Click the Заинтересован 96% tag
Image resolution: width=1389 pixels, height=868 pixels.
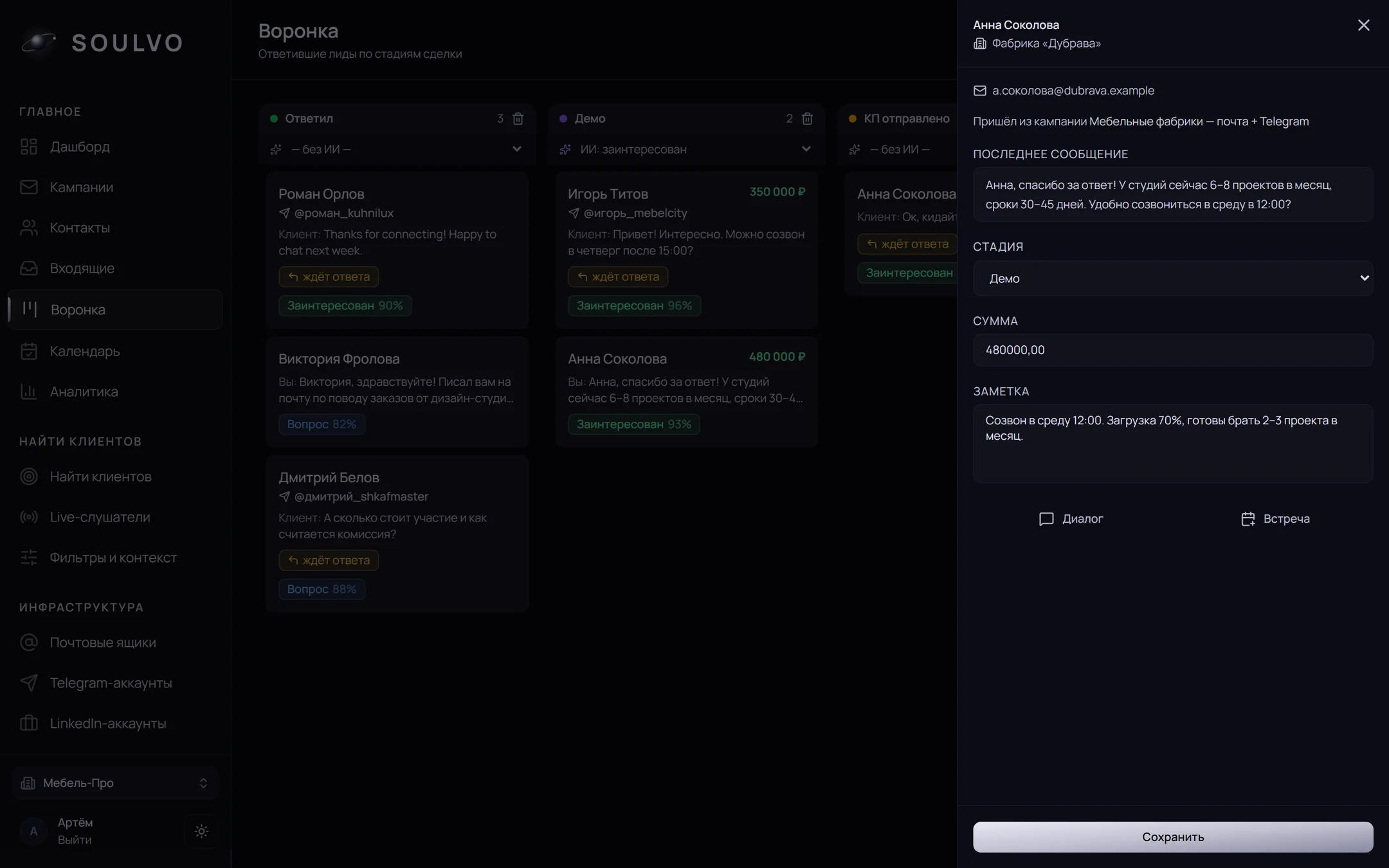click(634, 305)
